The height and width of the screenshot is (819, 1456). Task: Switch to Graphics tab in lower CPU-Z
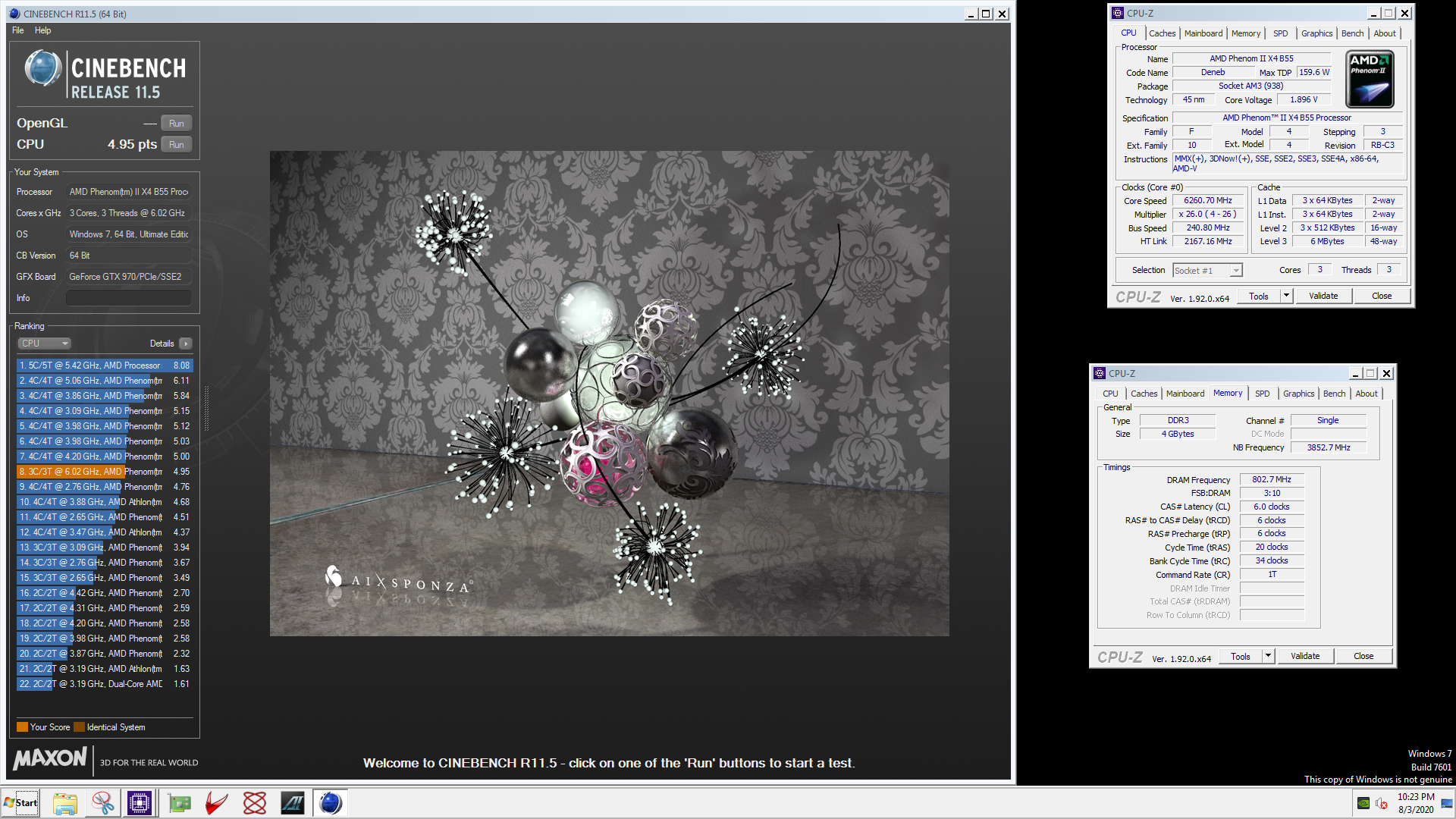pos(1298,394)
